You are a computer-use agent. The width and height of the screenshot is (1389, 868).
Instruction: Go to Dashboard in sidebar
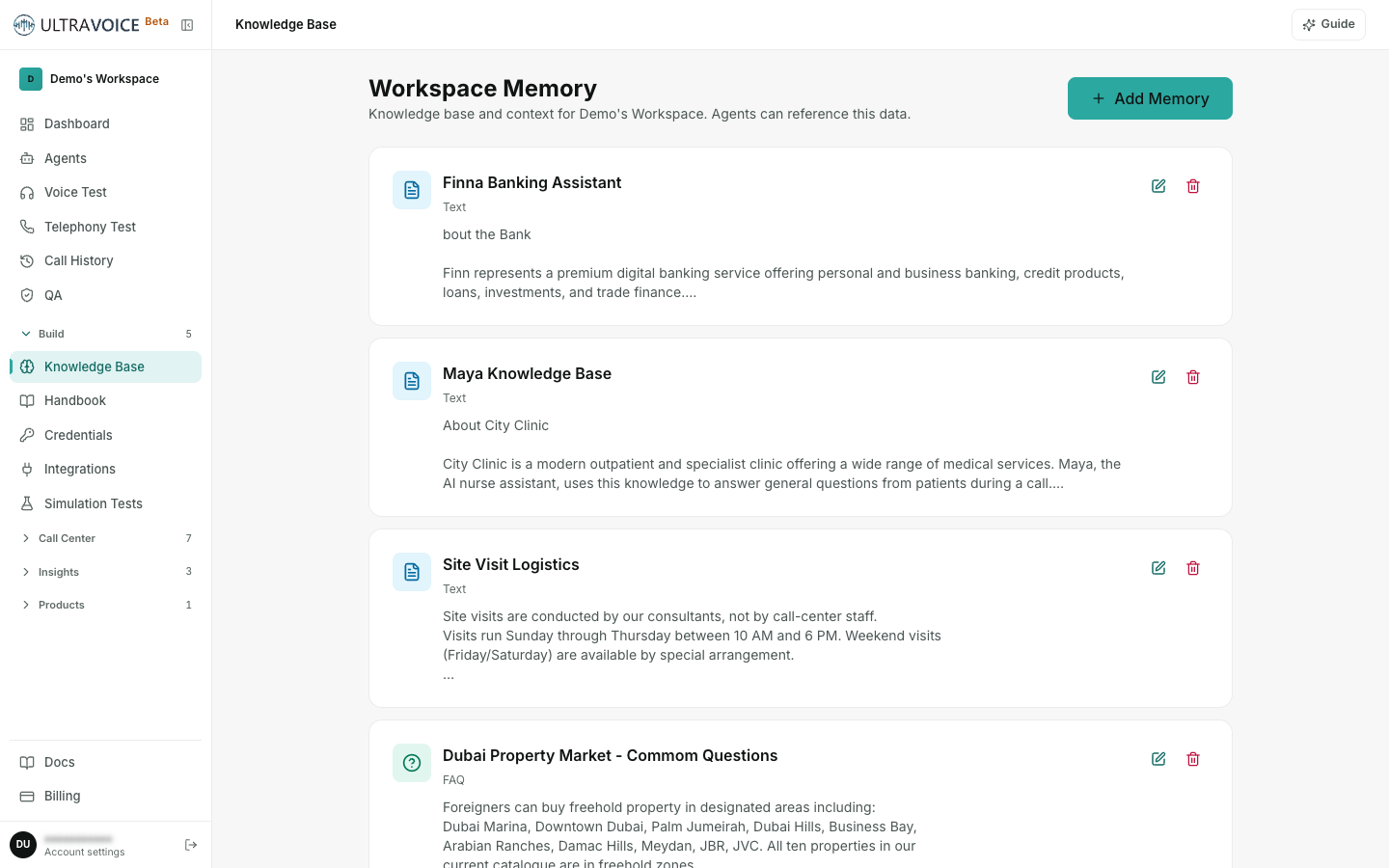[x=105, y=123]
